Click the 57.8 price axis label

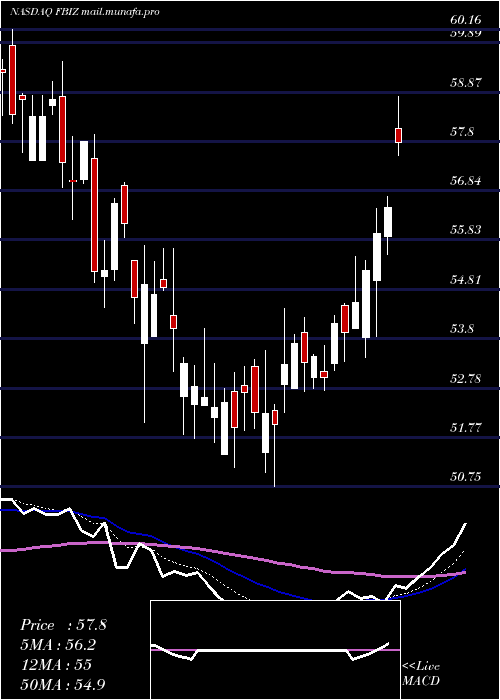point(463,132)
